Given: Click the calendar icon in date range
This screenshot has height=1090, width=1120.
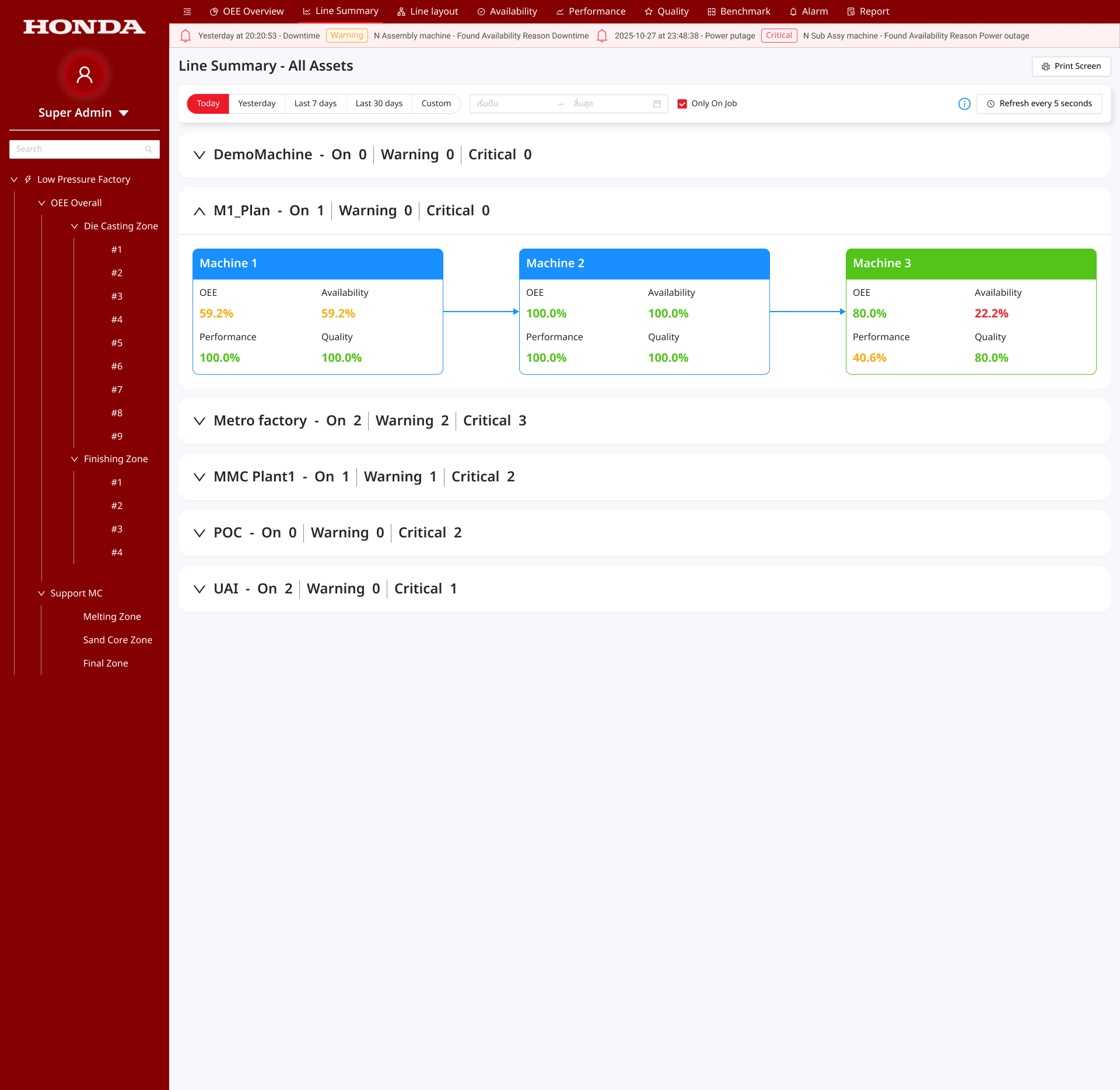Looking at the screenshot, I should [657, 104].
